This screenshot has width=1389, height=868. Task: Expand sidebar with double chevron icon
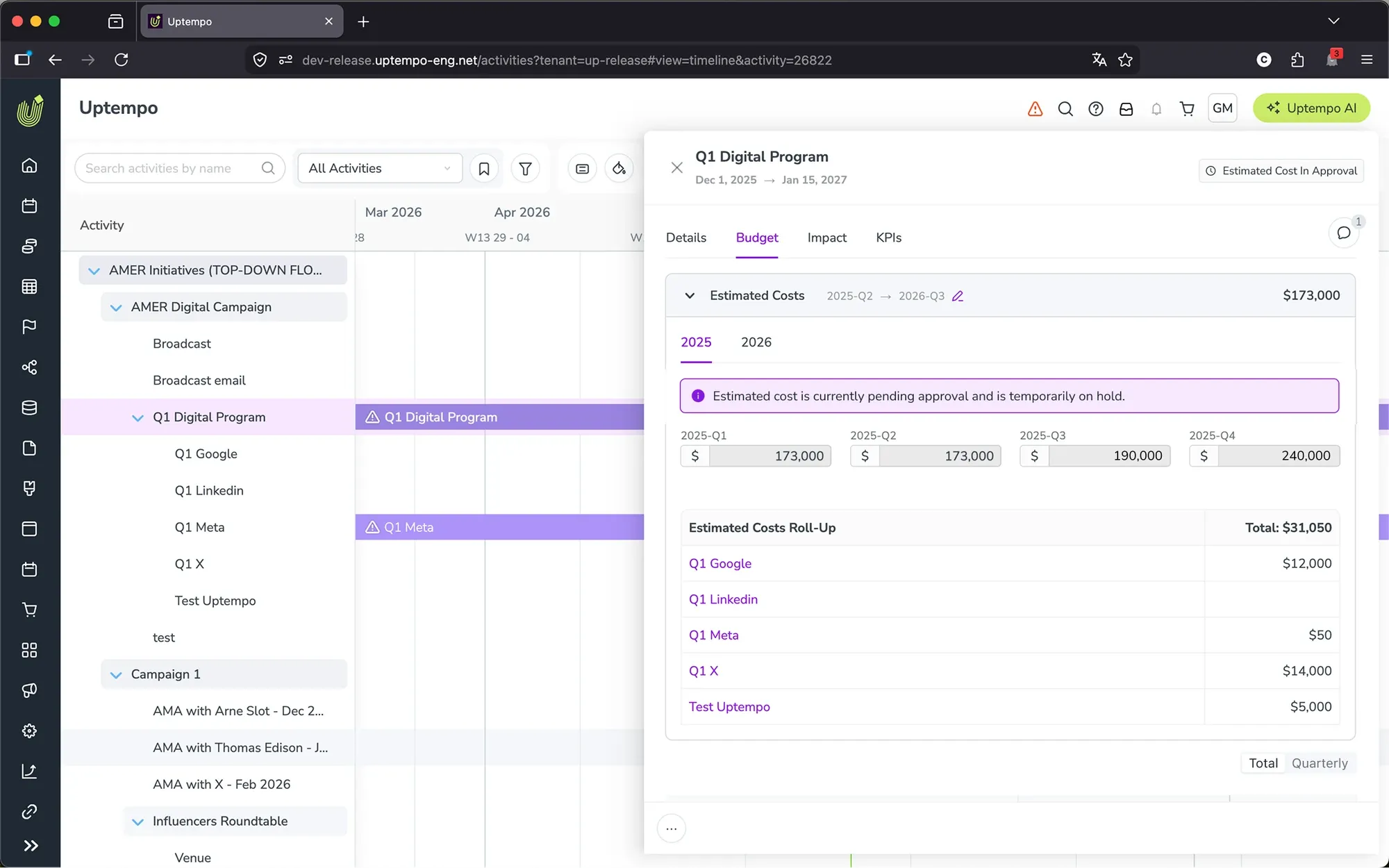click(30, 846)
